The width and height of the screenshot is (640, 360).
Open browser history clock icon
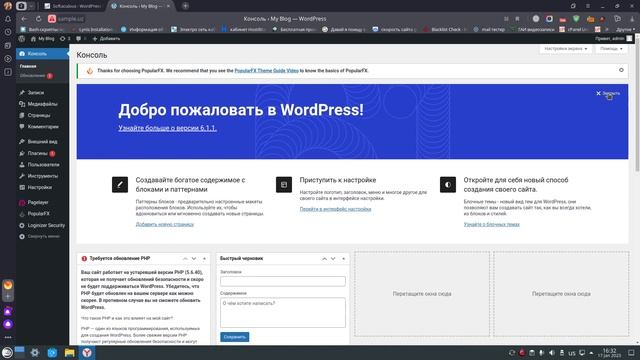(8, 32)
